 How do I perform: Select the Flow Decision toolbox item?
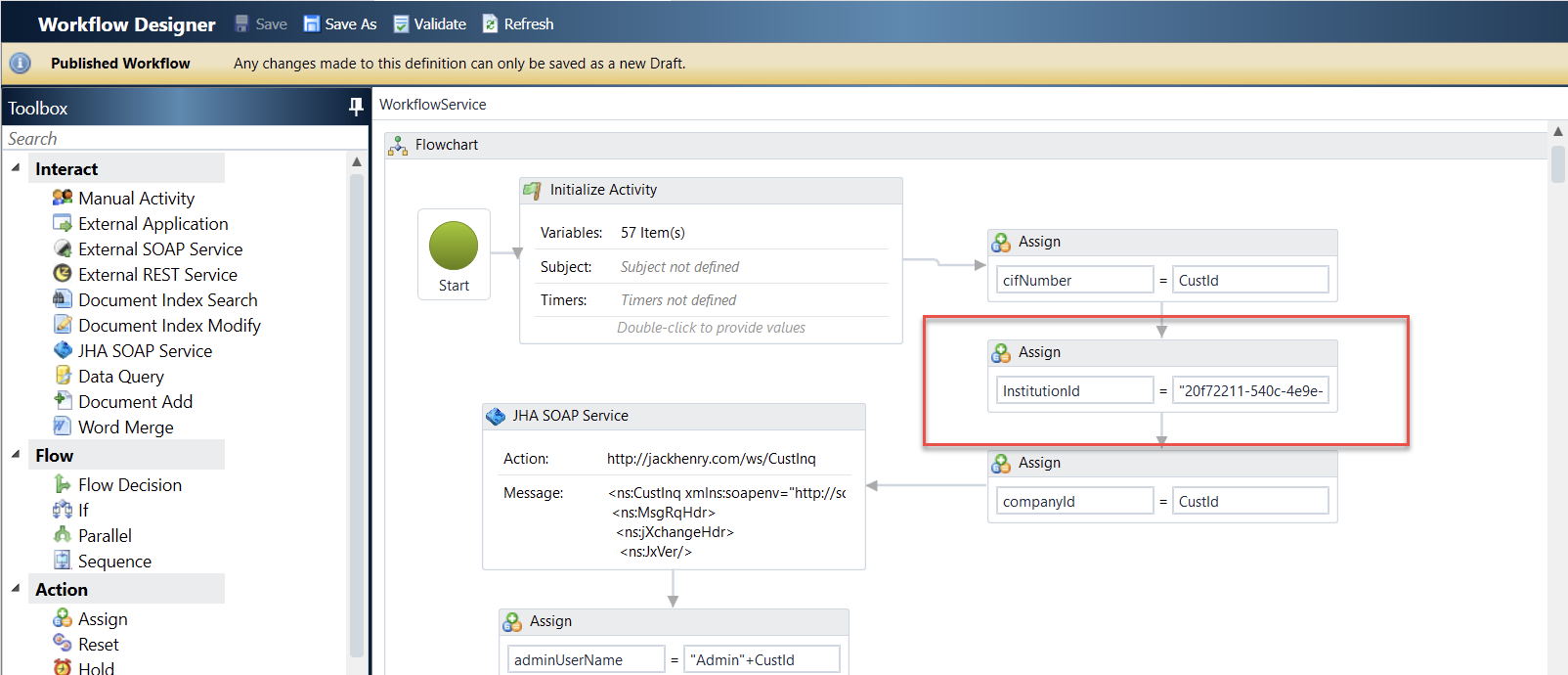(129, 485)
